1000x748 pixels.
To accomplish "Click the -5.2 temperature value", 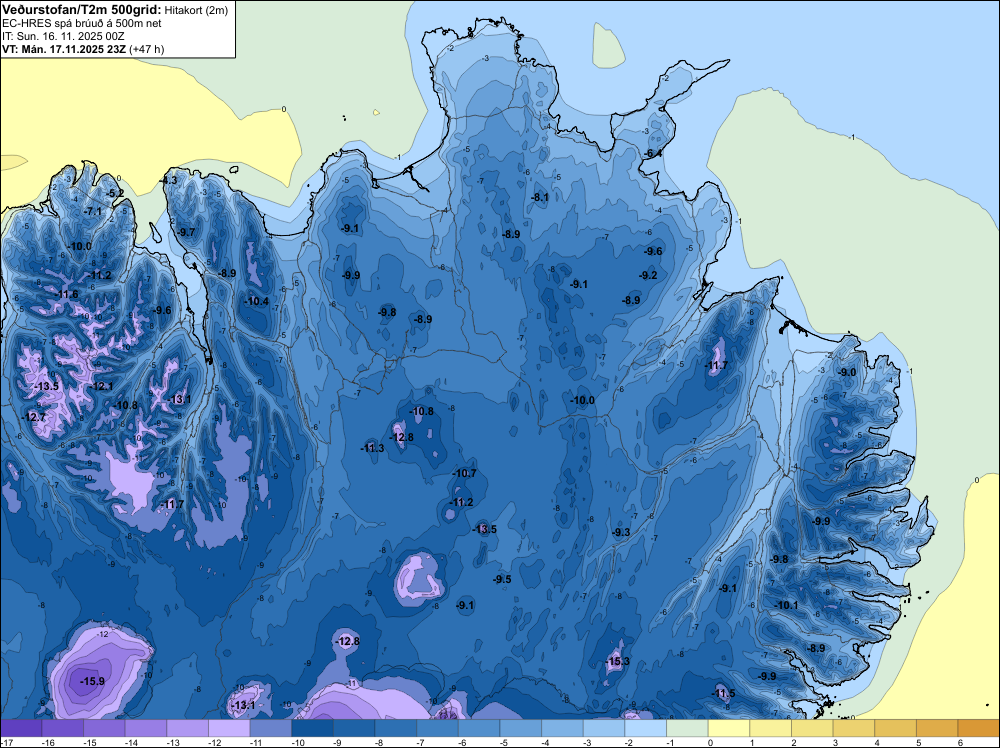I will pos(115,193).
